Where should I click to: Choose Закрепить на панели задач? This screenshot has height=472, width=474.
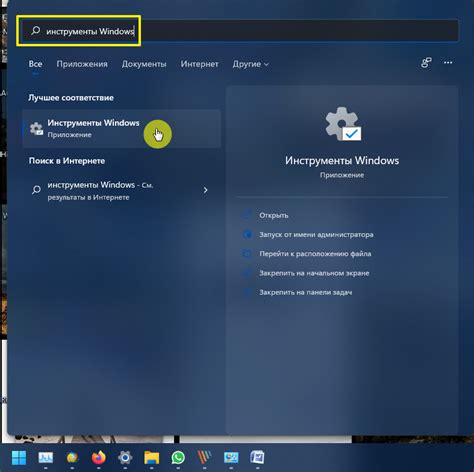306,293
